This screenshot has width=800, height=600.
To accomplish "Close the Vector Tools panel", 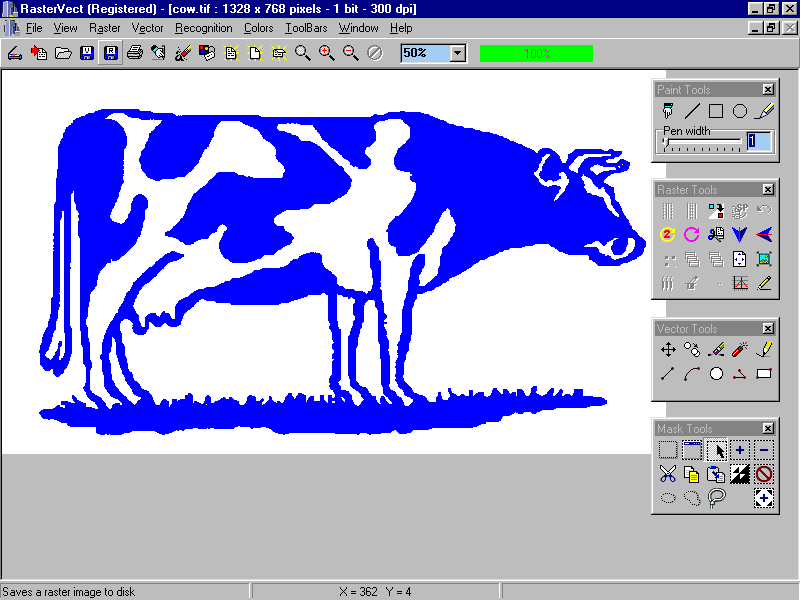I will tap(768, 329).
